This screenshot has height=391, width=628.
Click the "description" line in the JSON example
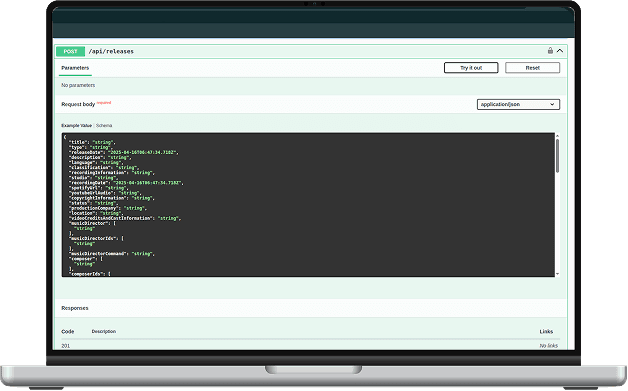(101, 157)
